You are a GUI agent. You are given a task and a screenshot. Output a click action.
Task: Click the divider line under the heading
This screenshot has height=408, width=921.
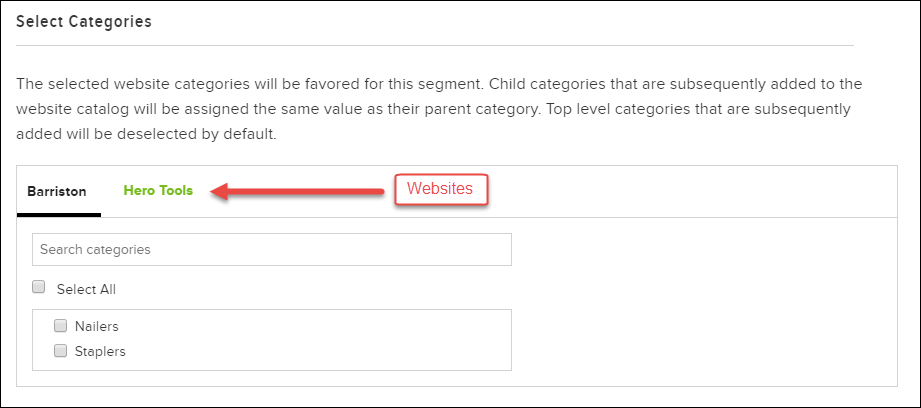coord(435,46)
